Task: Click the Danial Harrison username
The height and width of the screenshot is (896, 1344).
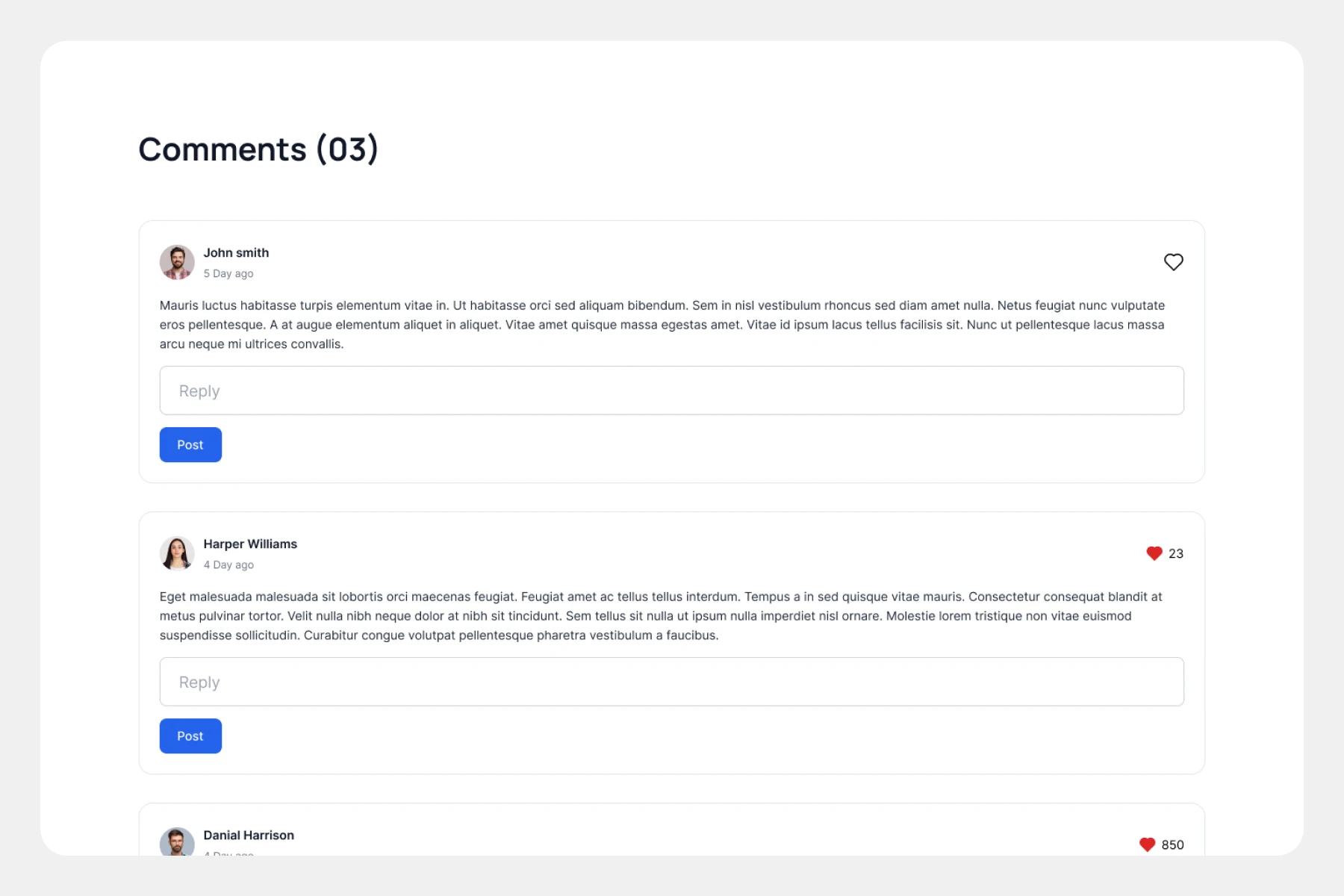Action: click(x=249, y=836)
